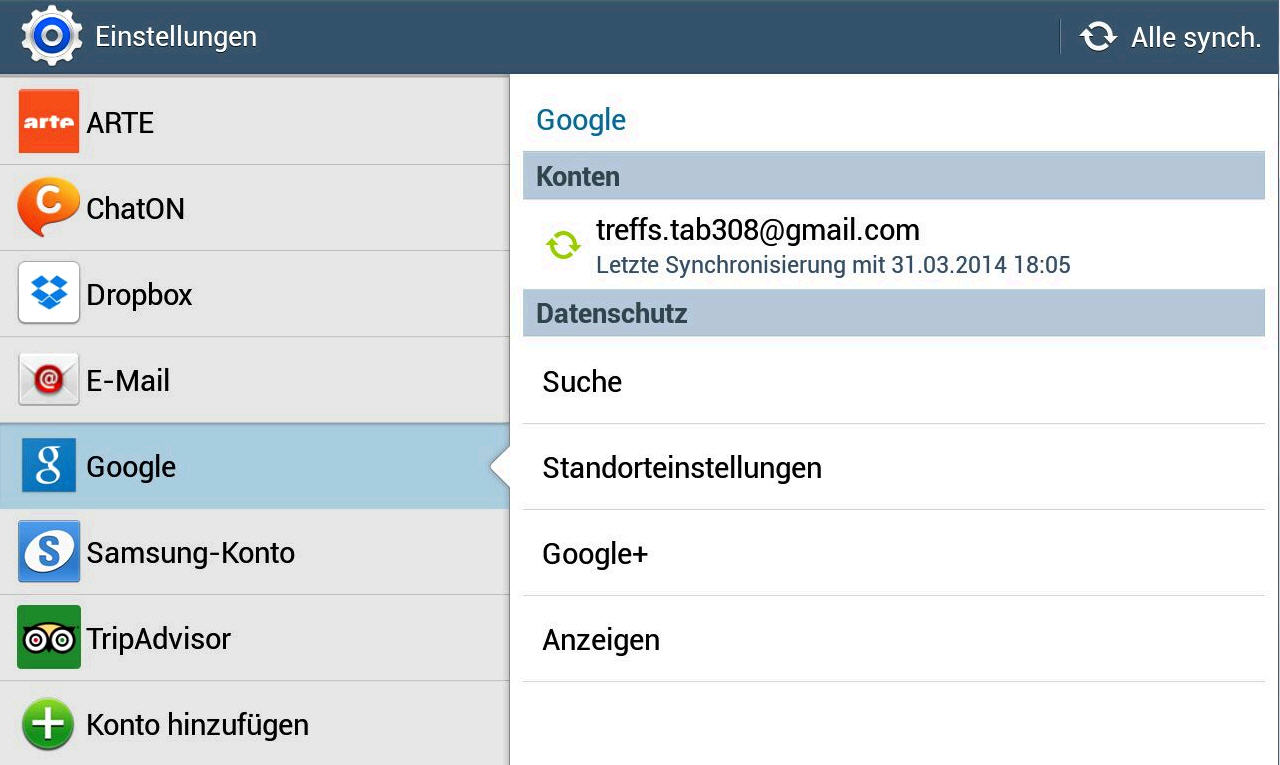The width and height of the screenshot is (1280, 765).
Task: Open the treffs.tab308@gmail.com account
Action: point(757,245)
